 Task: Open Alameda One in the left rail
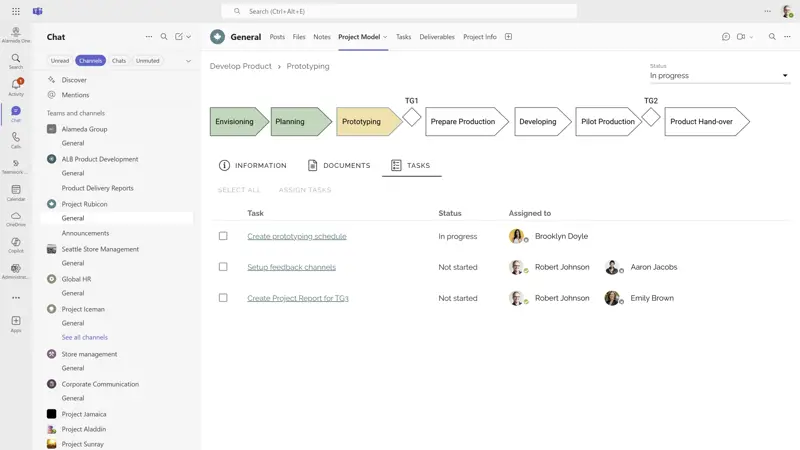(x=16, y=35)
